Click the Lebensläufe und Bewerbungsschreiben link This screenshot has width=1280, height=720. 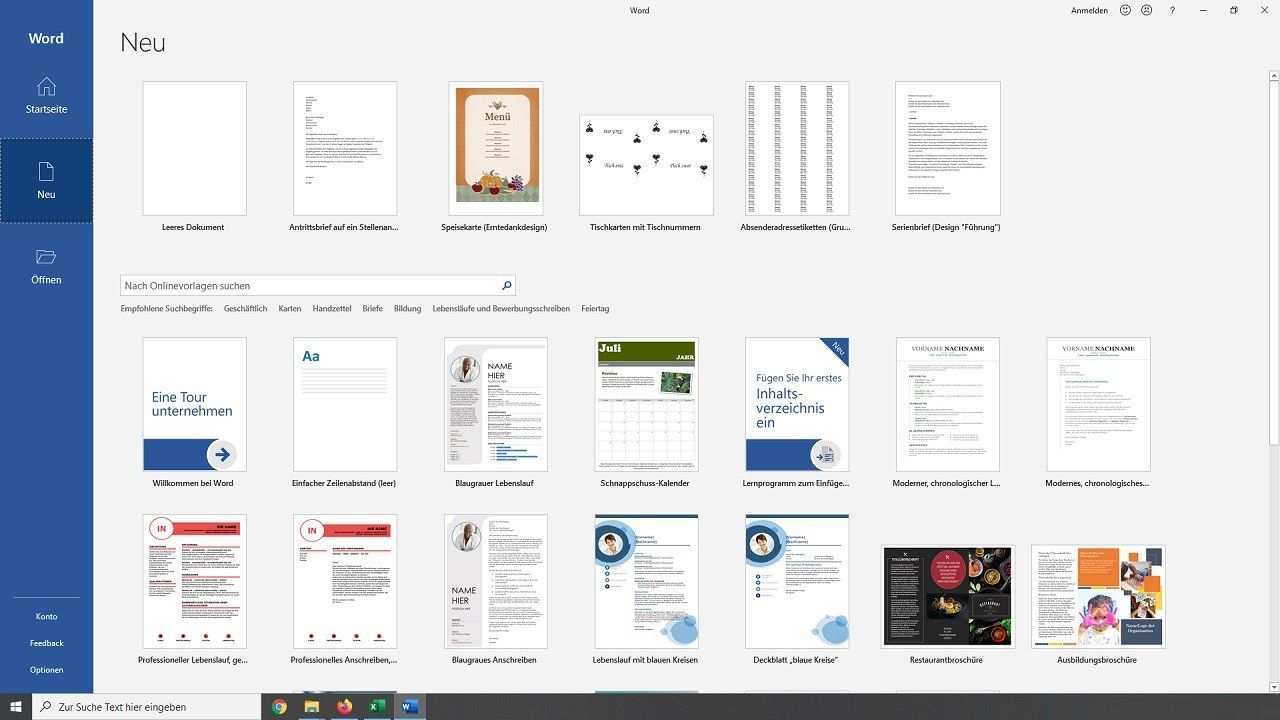coord(501,309)
